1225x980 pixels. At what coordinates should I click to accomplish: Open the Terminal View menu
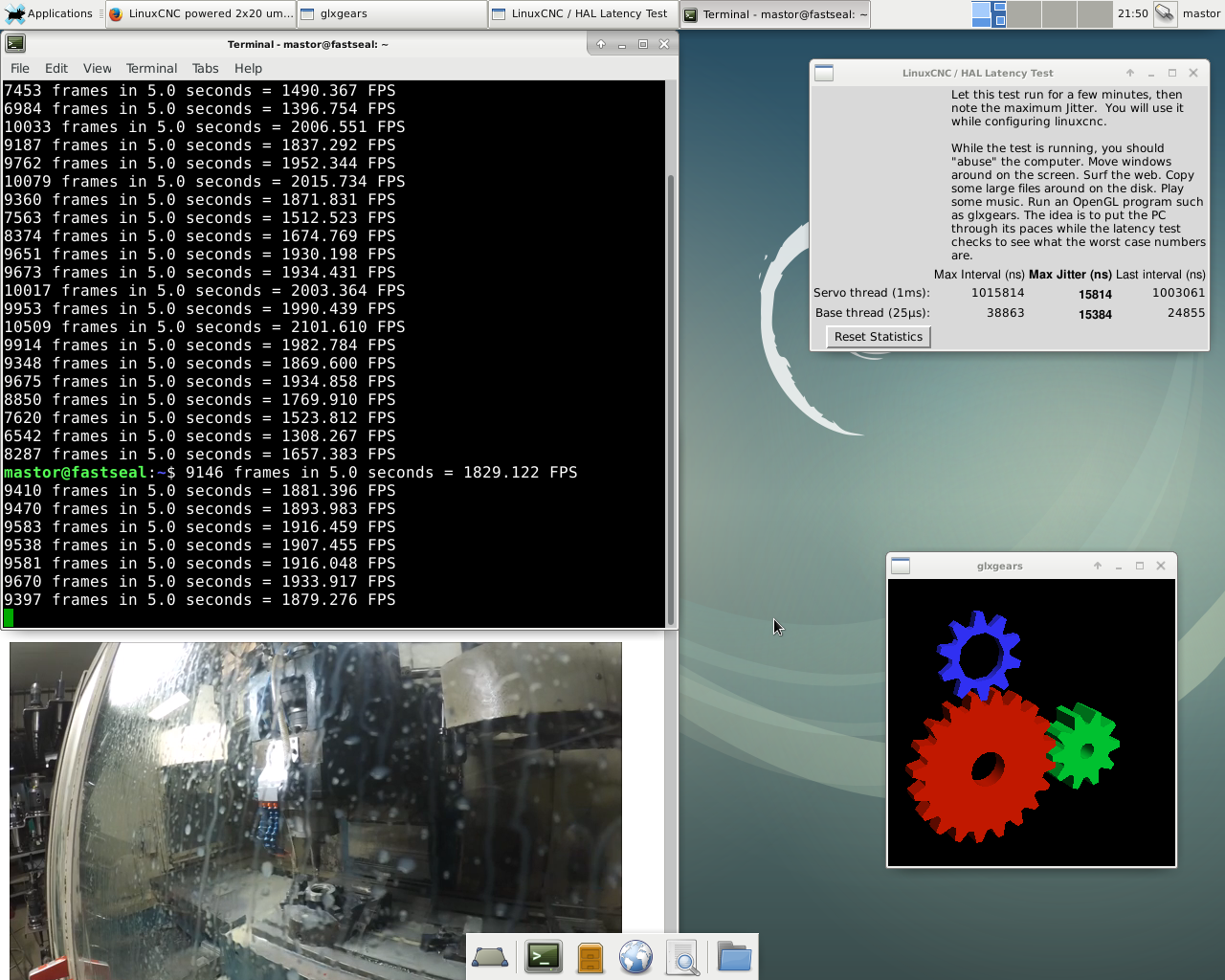(98, 68)
